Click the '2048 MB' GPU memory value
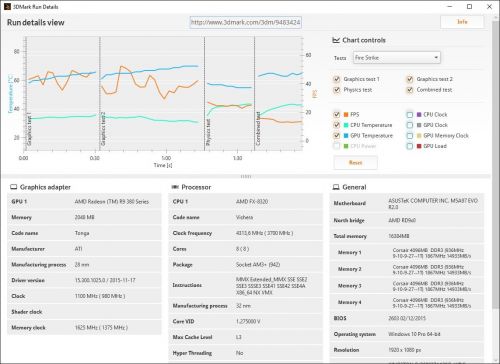The width and height of the screenshot is (500, 364). [85, 217]
